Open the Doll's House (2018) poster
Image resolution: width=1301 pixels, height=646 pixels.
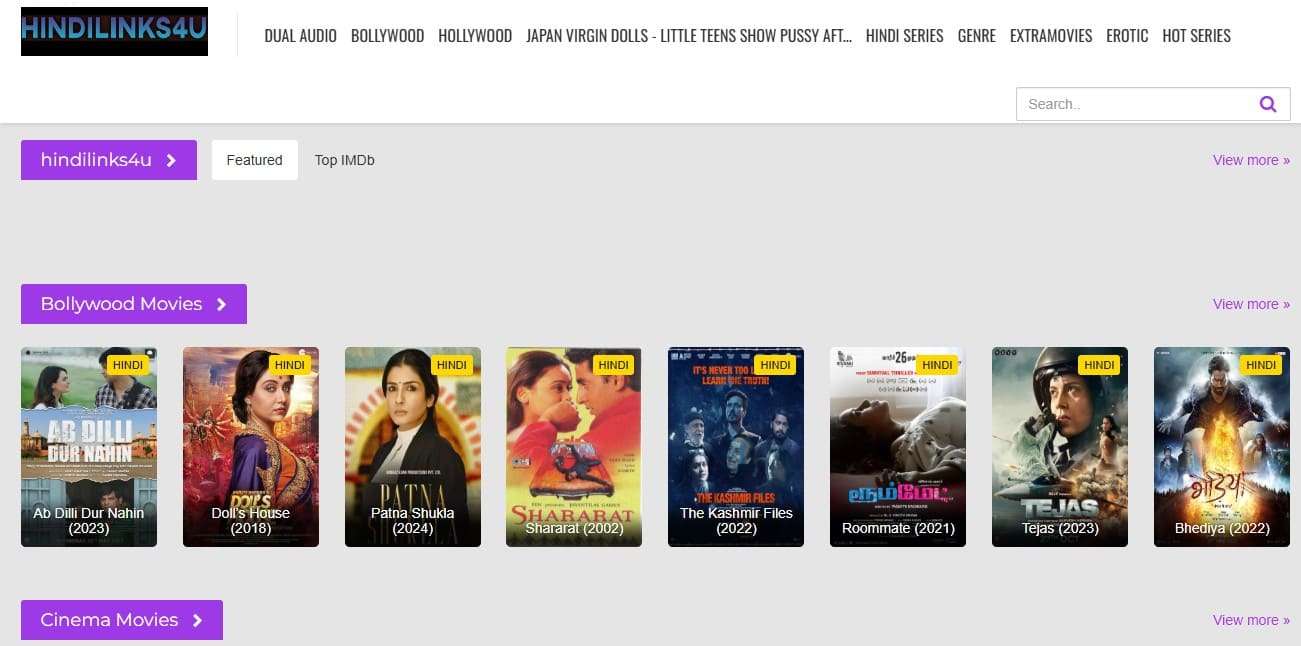click(x=251, y=447)
